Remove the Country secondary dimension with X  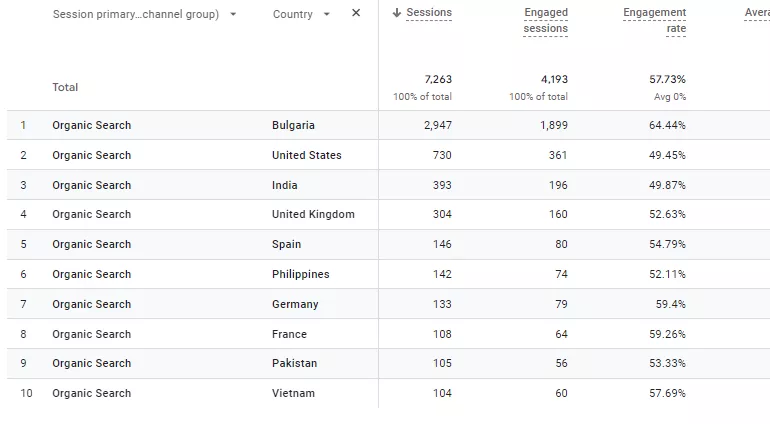pyautogui.click(x=356, y=13)
